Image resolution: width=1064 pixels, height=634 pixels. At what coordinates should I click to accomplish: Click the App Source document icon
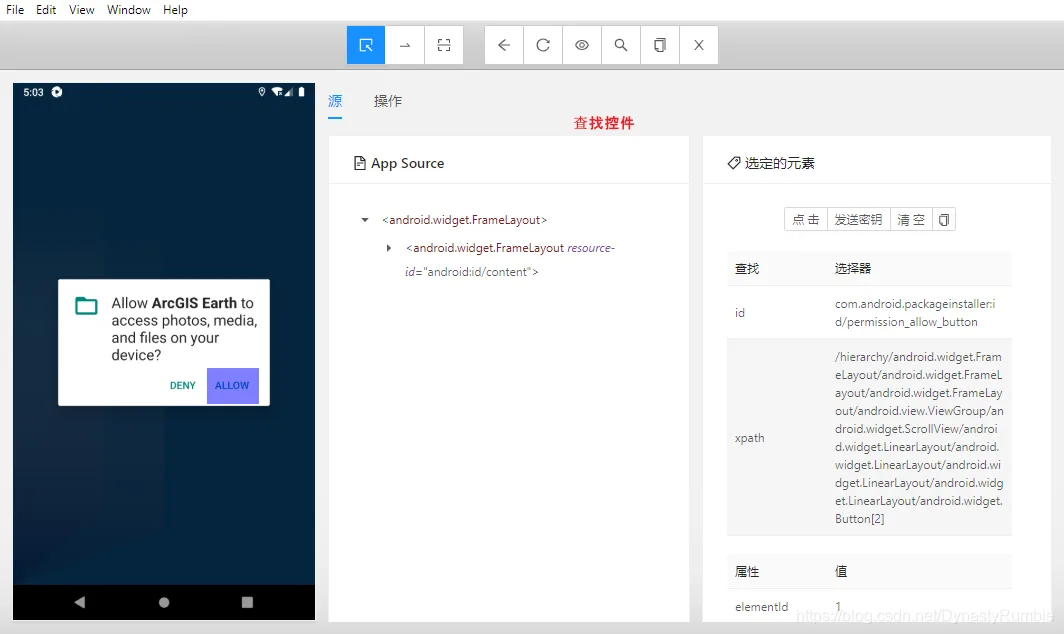pos(360,163)
